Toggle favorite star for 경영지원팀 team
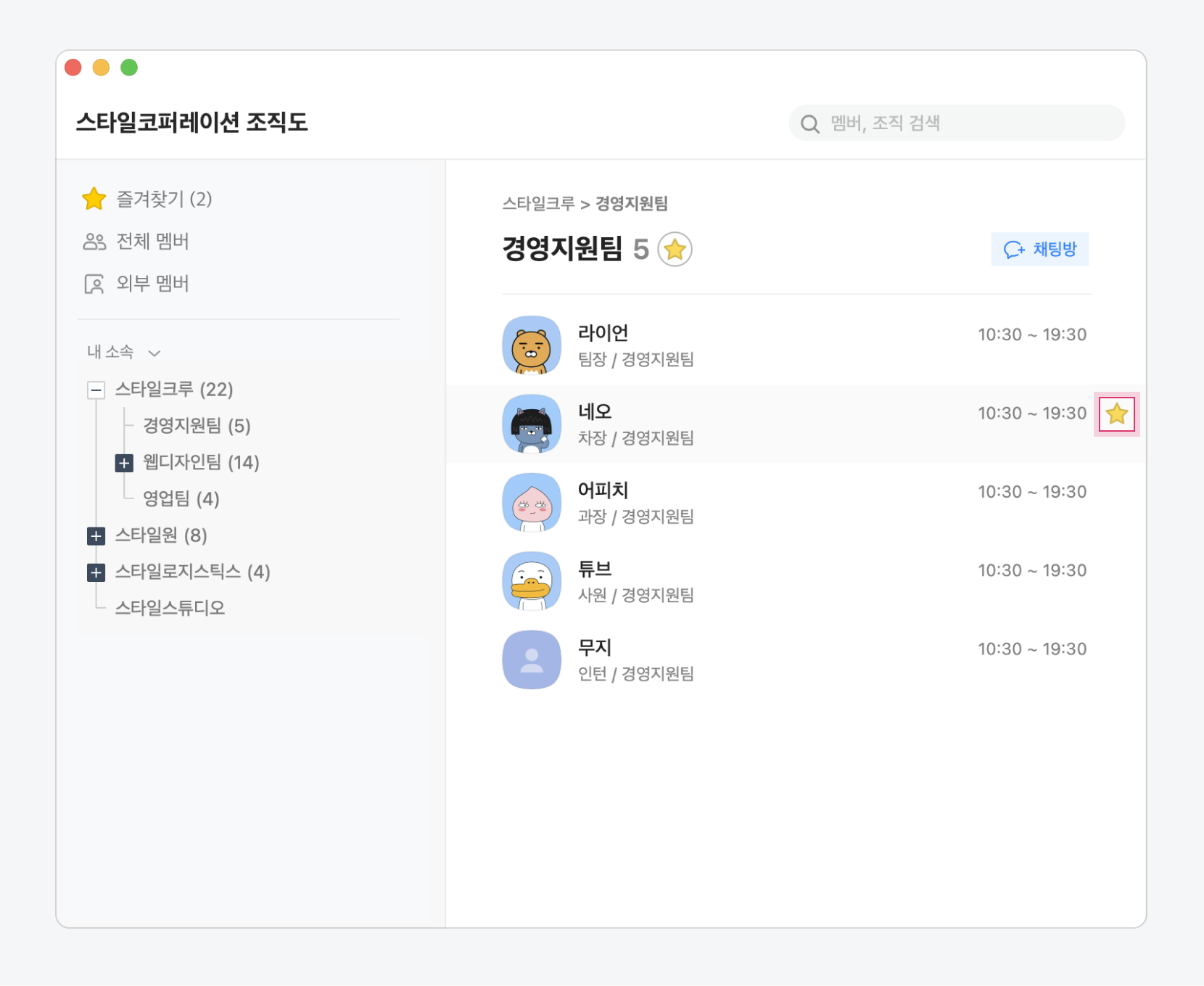Image resolution: width=1204 pixels, height=986 pixels. (x=675, y=250)
